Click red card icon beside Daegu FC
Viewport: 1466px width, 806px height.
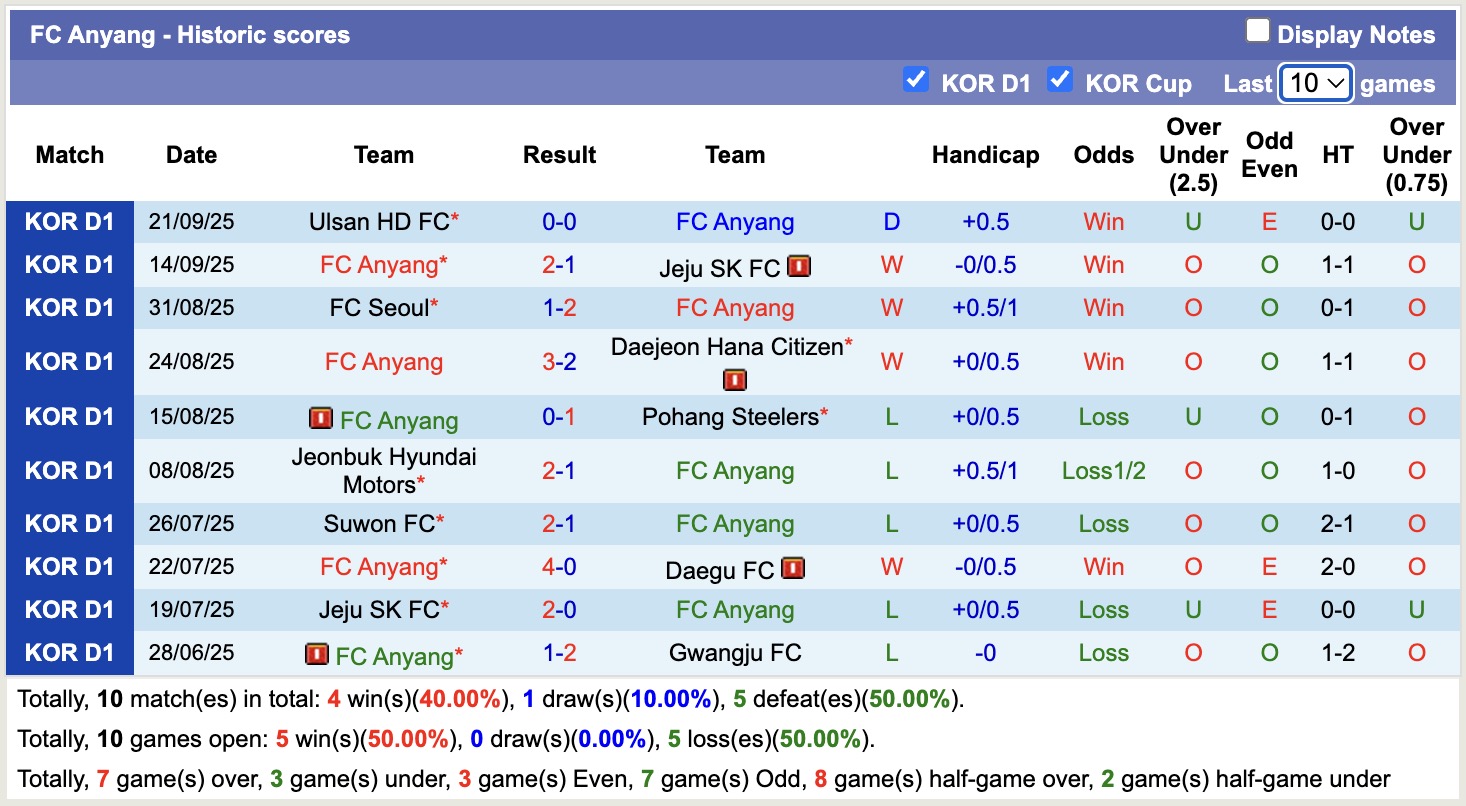point(793,569)
